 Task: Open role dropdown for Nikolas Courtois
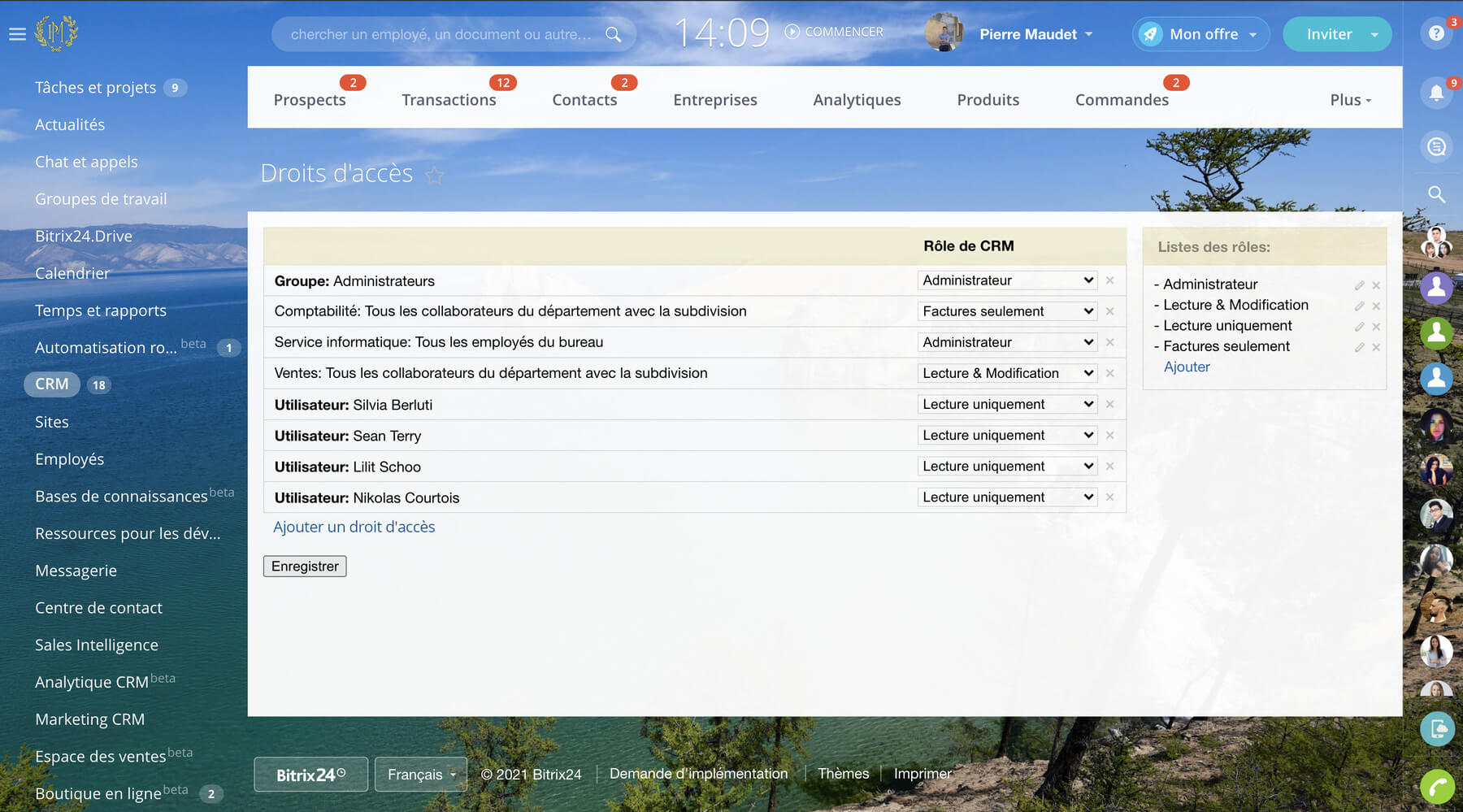[x=1007, y=497]
